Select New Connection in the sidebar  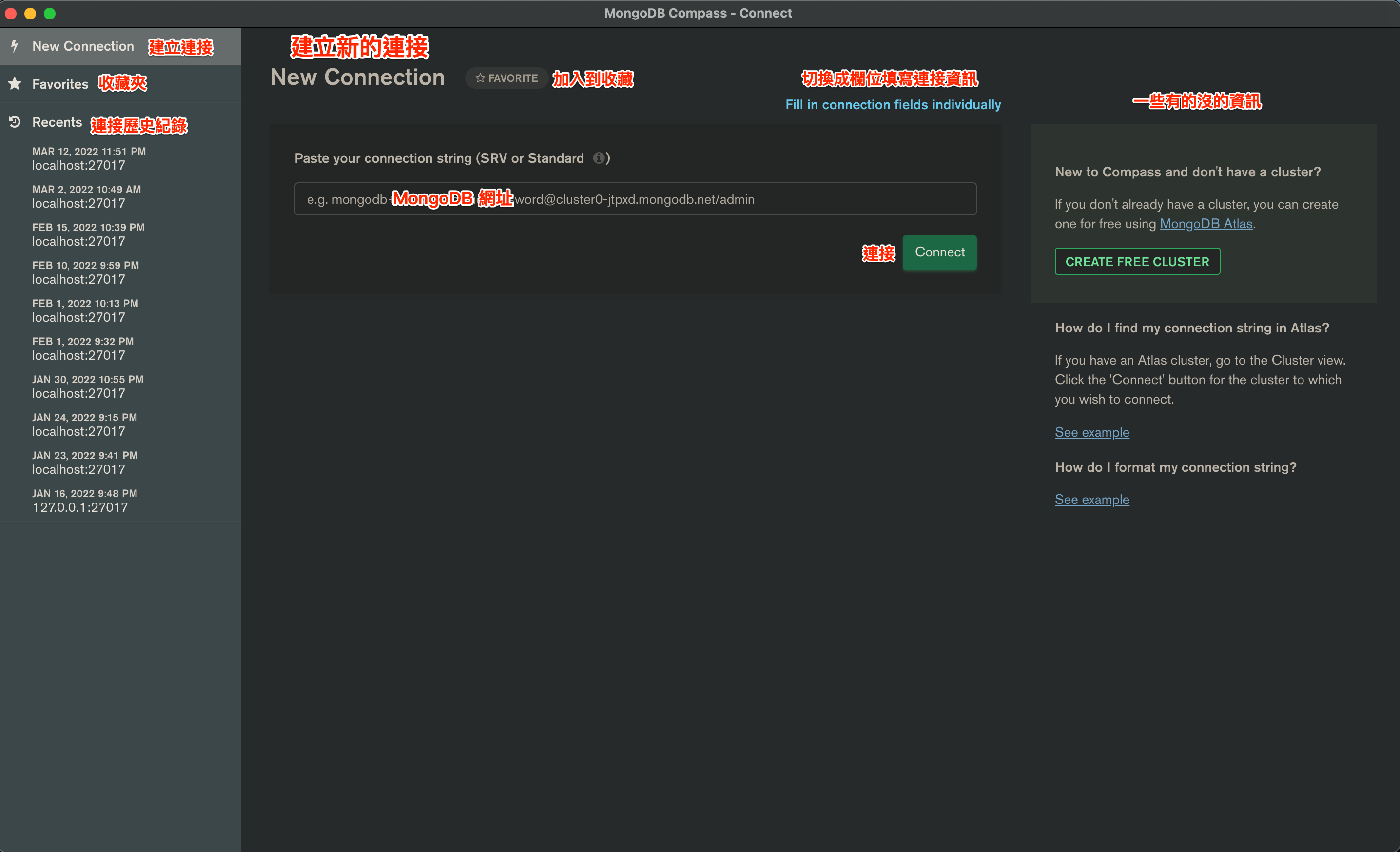83,46
